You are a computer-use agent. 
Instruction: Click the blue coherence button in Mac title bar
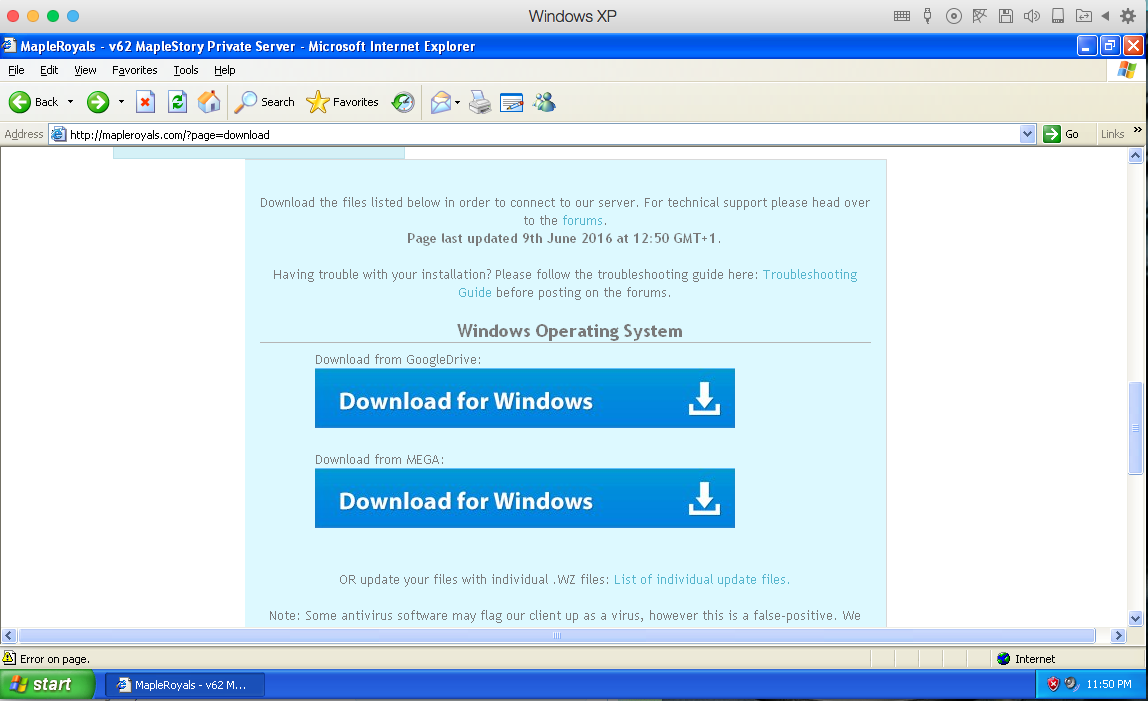[x=72, y=16]
